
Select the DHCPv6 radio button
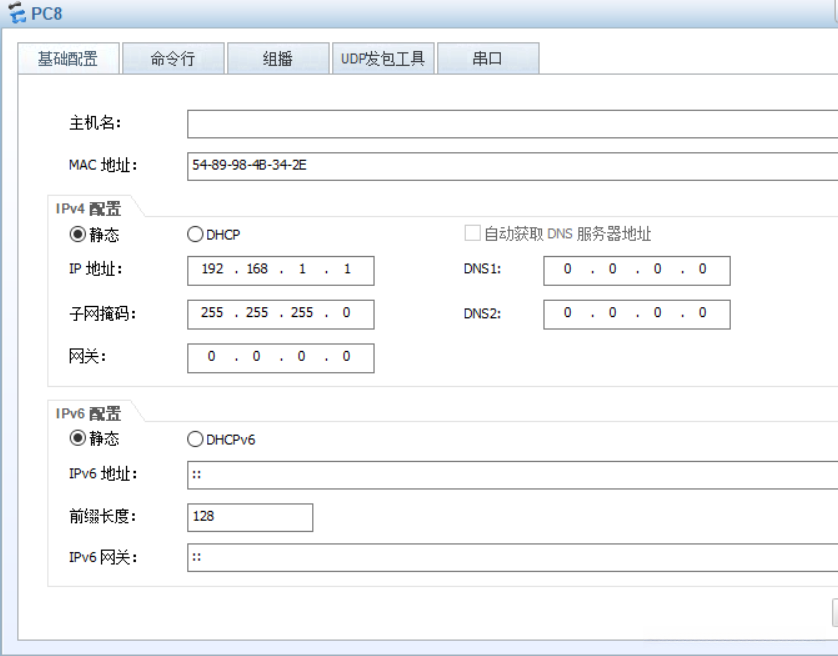coord(195,439)
